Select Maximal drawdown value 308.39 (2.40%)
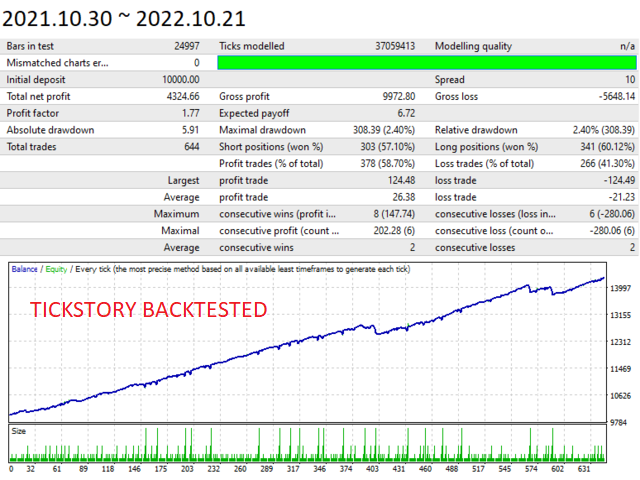 (x=384, y=130)
